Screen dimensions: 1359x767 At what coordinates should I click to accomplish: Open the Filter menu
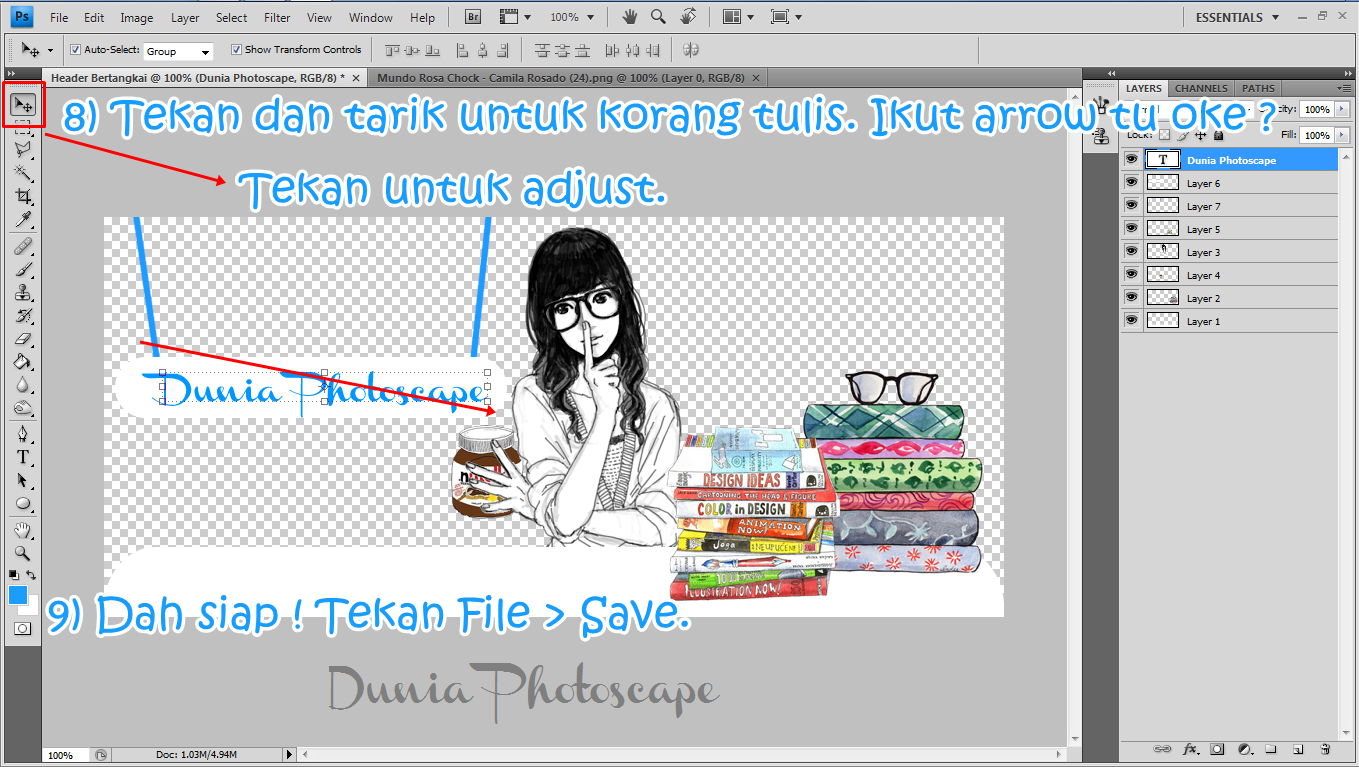(277, 17)
